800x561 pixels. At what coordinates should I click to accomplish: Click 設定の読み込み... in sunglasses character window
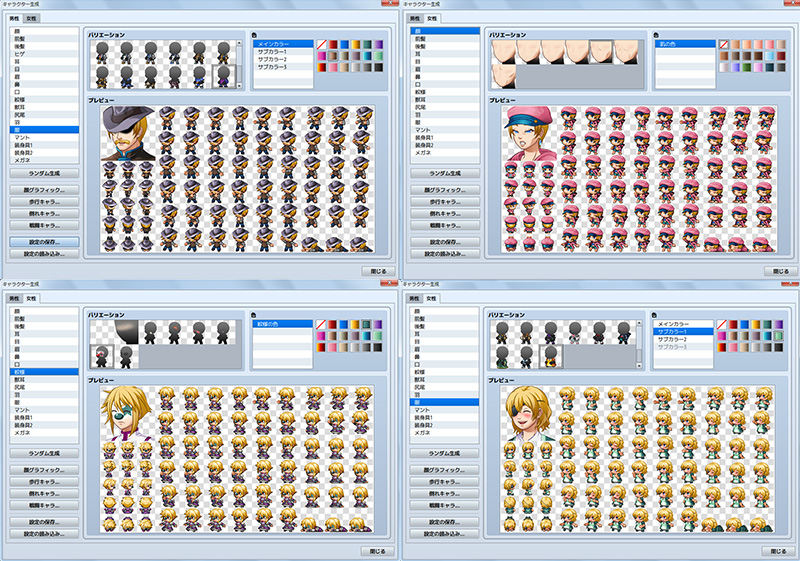point(44,534)
